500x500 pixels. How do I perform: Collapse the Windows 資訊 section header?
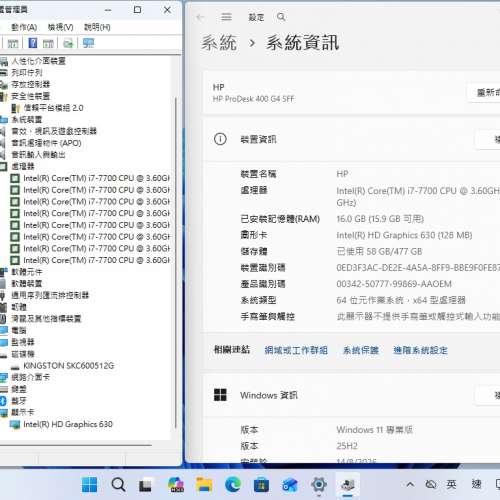tap(352, 395)
